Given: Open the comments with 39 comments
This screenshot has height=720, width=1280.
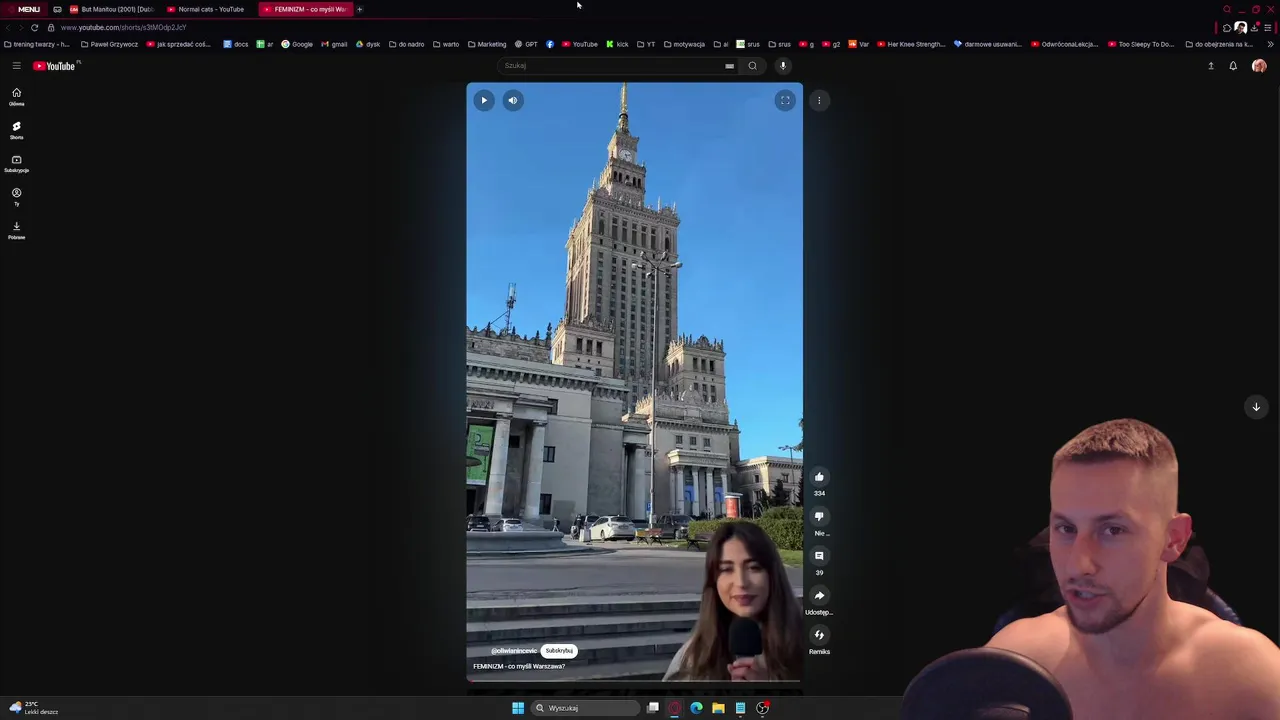Looking at the screenshot, I should pyautogui.click(x=819, y=556).
